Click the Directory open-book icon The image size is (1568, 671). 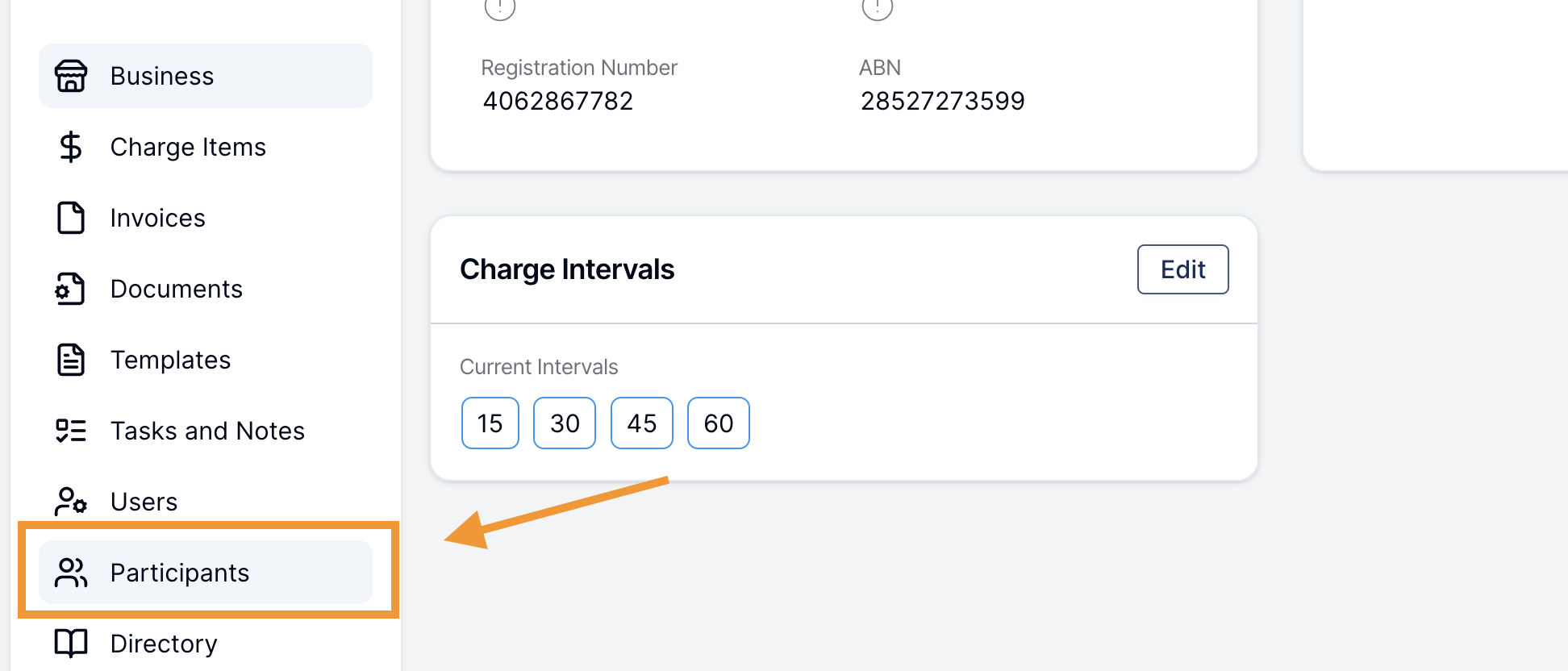click(x=71, y=644)
